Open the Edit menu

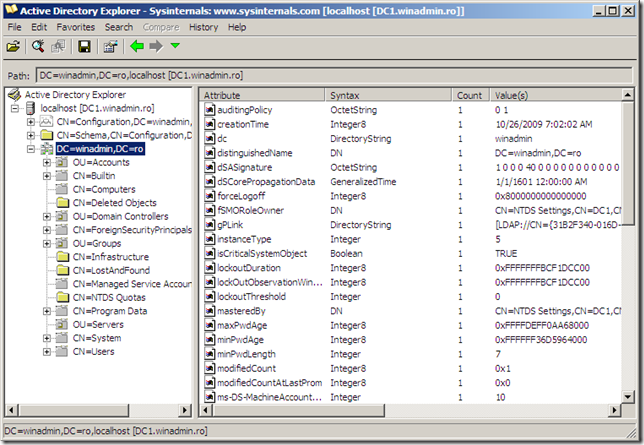click(39, 27)
